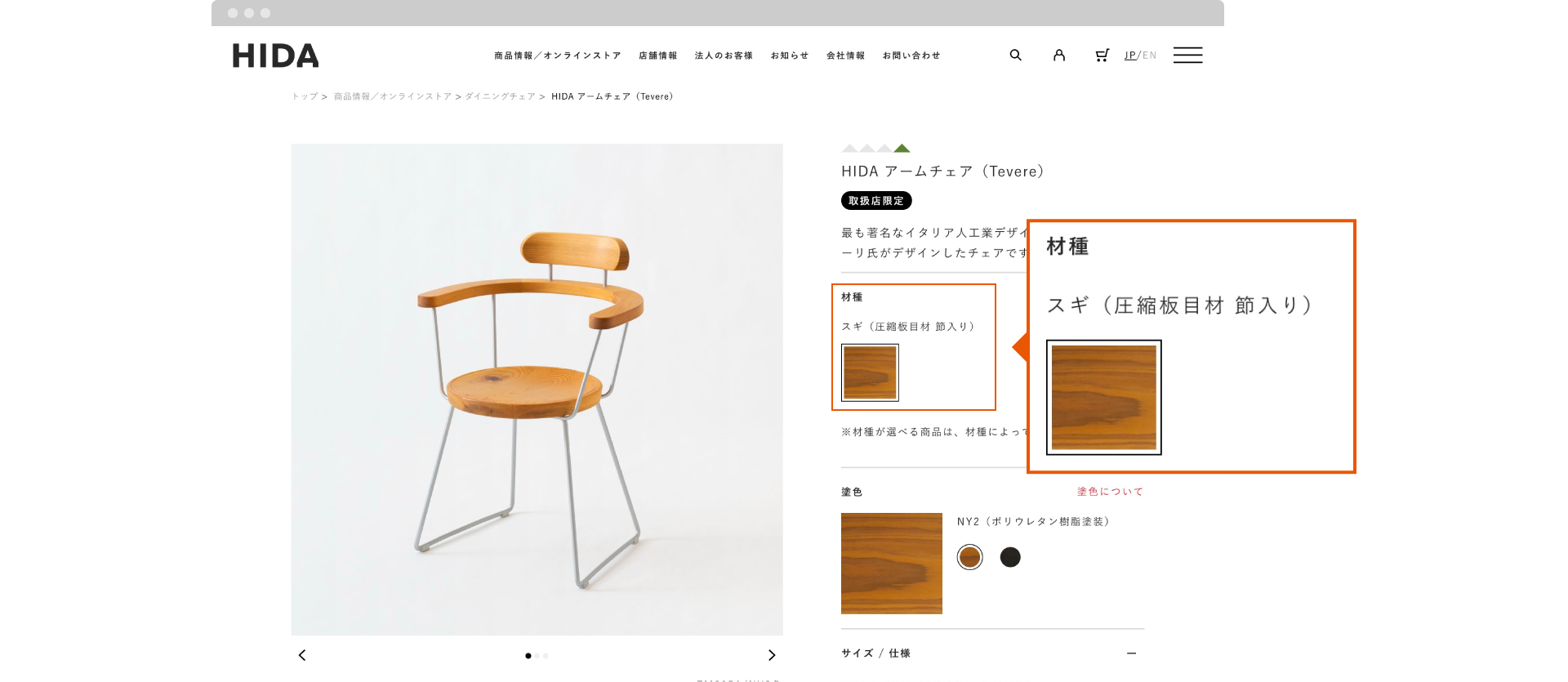This screenshot has height=682, width=1568.
Task: Show the previous product image
Action: point(302,655)
